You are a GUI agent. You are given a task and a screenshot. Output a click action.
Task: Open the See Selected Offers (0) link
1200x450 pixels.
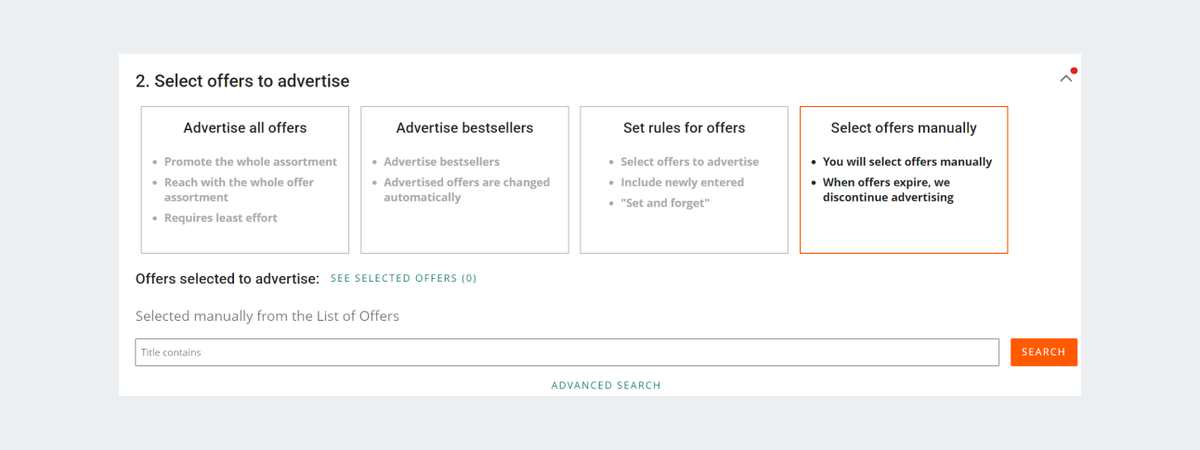404,279
